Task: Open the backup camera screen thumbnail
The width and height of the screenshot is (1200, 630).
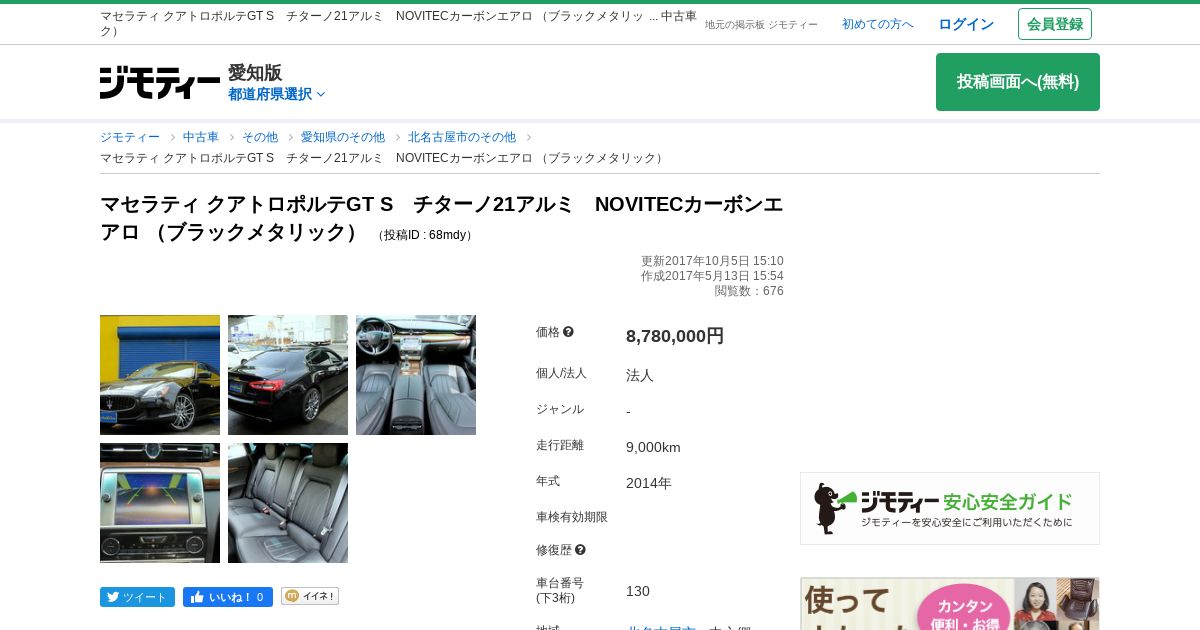Action: (x=160, y=503)
